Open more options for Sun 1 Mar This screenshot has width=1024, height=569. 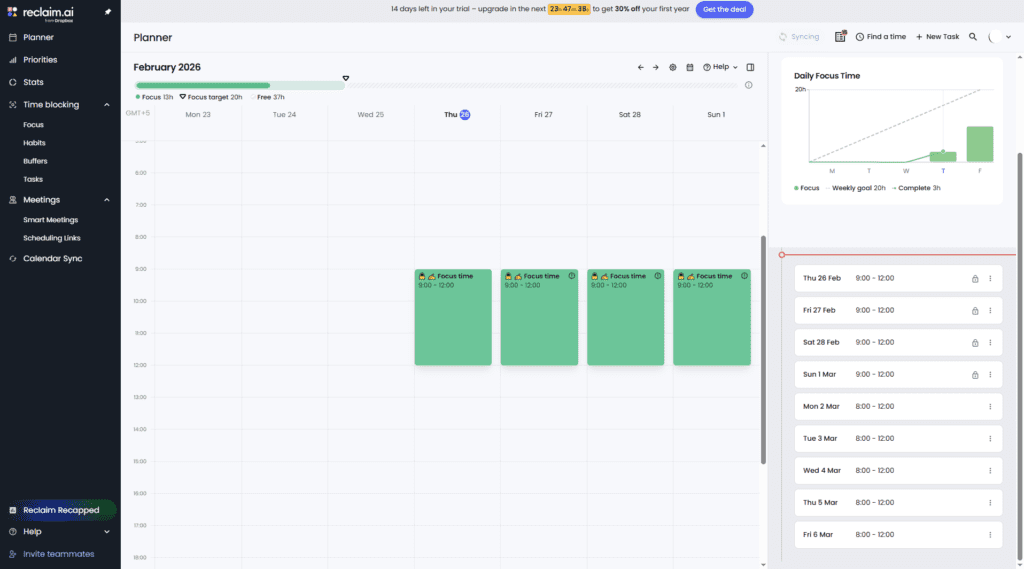[990, 375]
